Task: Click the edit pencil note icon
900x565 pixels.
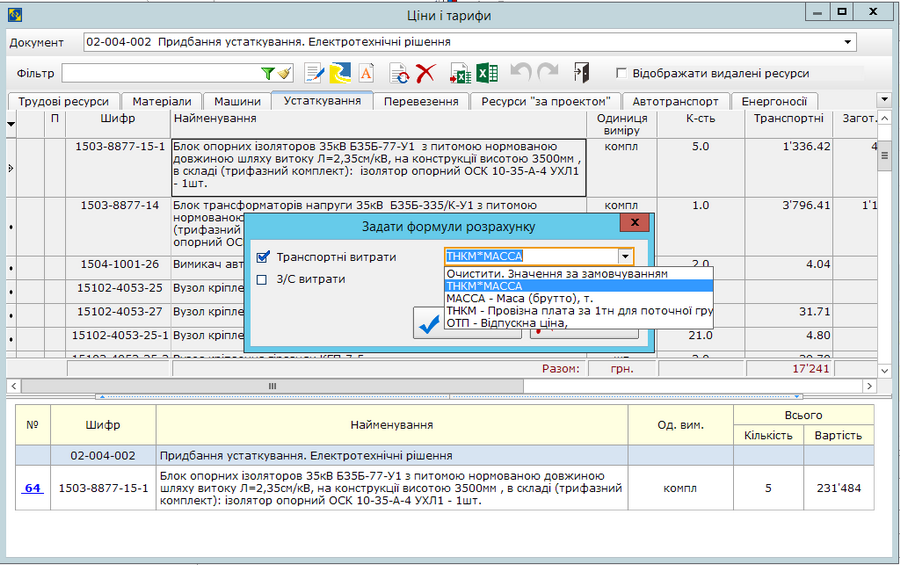Action: (x=314, y=73)
